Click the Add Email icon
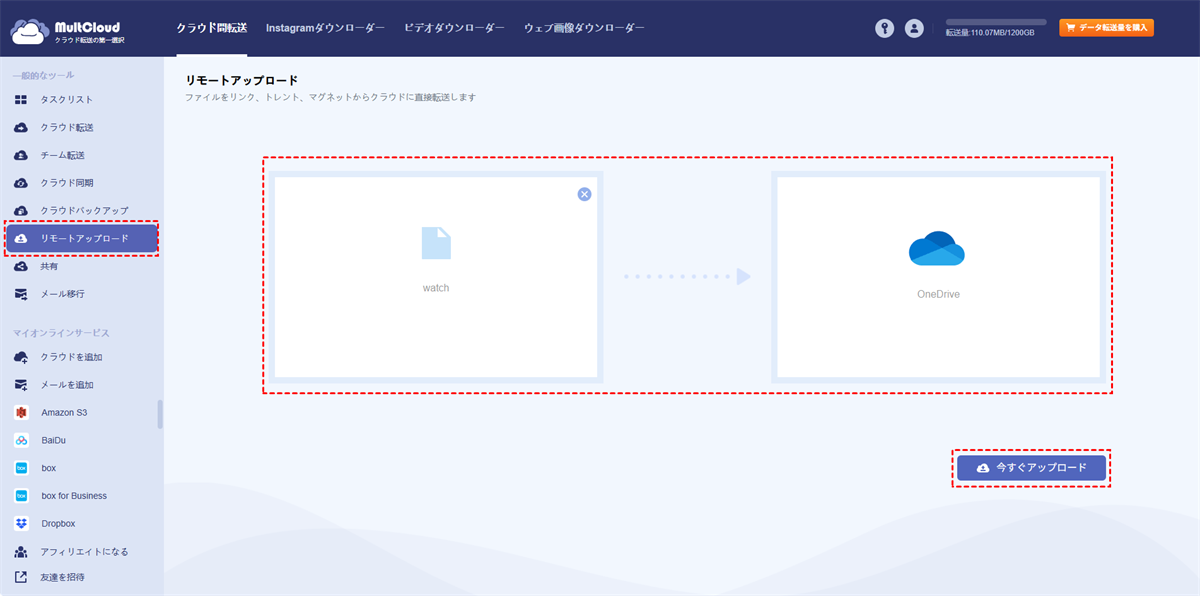The width and height of the screenshot is (1200, 596). point(21,385)
